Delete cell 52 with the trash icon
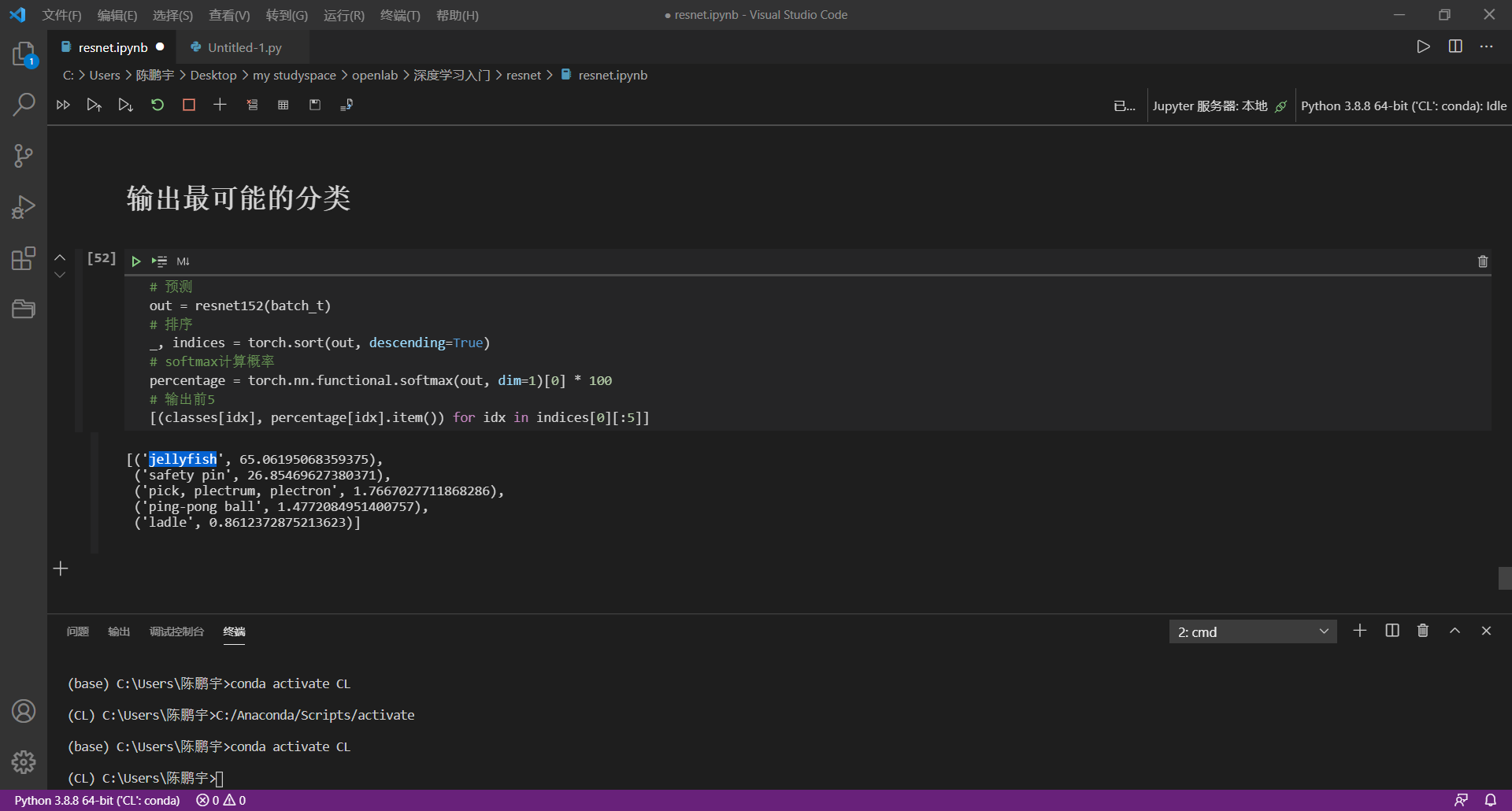 tap(1483, 261)
